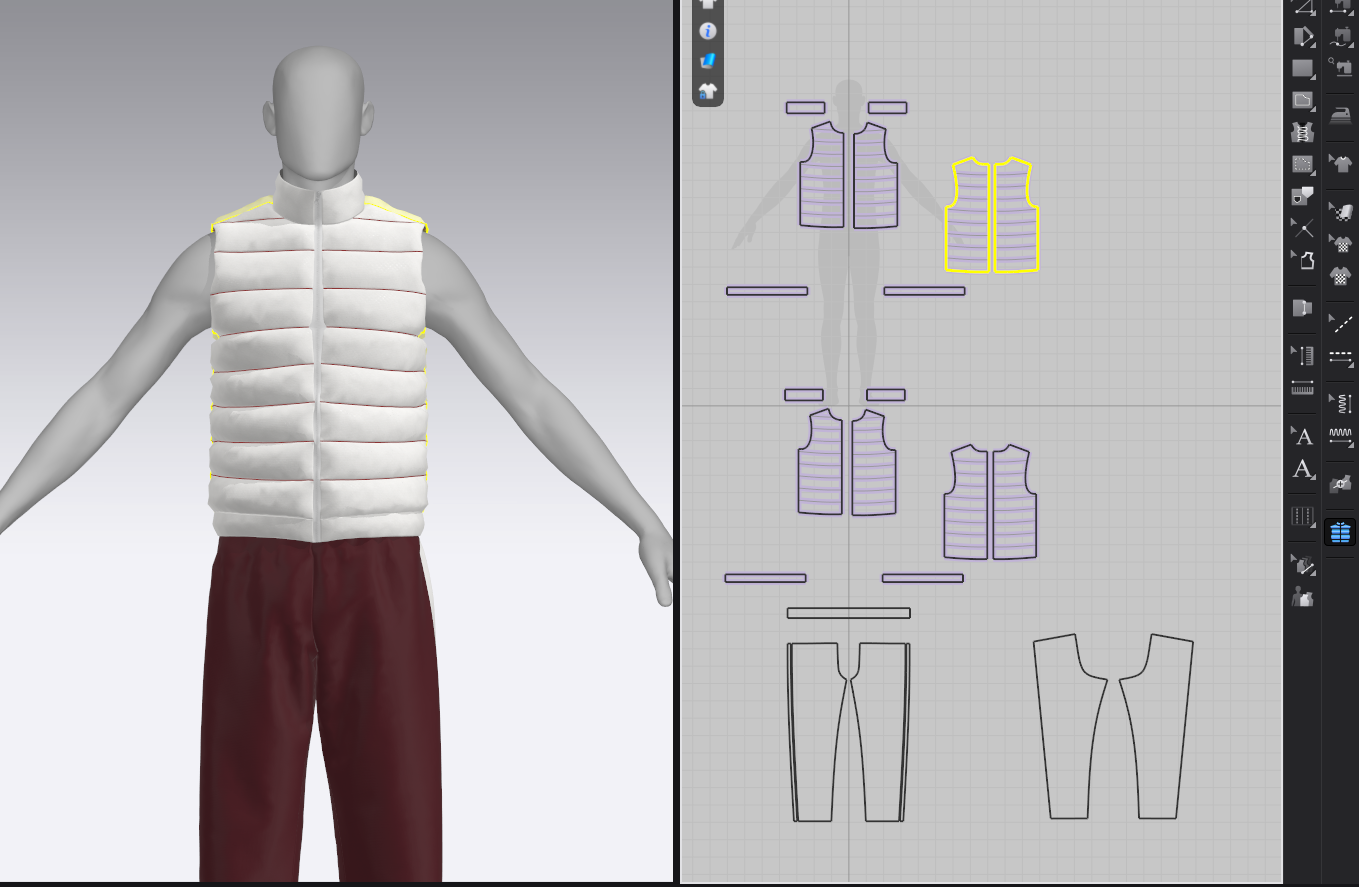Click the corset lacing tool icon
The width and height of the screenshot is (1359, 887).
click(x=1302, y=132)
